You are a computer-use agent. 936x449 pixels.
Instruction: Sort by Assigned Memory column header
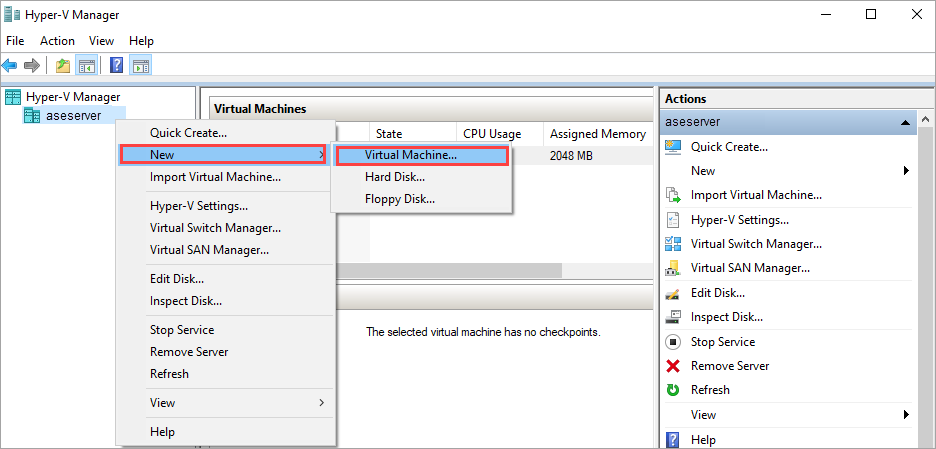(598, 134)
